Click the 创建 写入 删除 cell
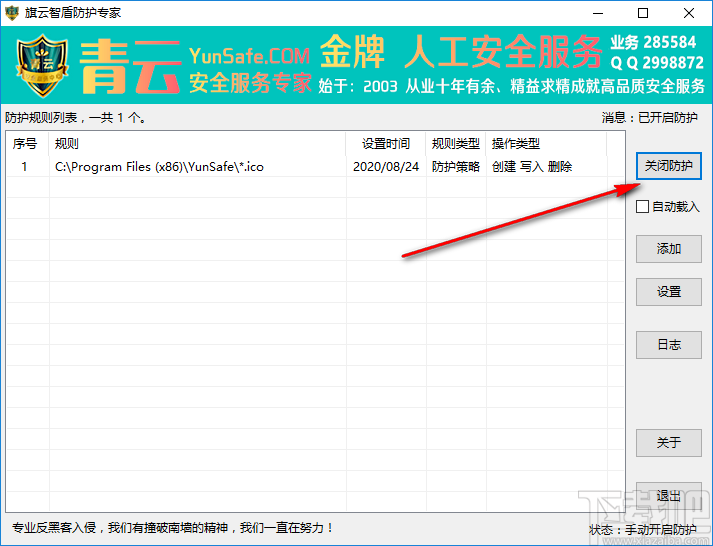Image resolution: width=713 pixels, height=546 pixels. [x=532, y=167]
